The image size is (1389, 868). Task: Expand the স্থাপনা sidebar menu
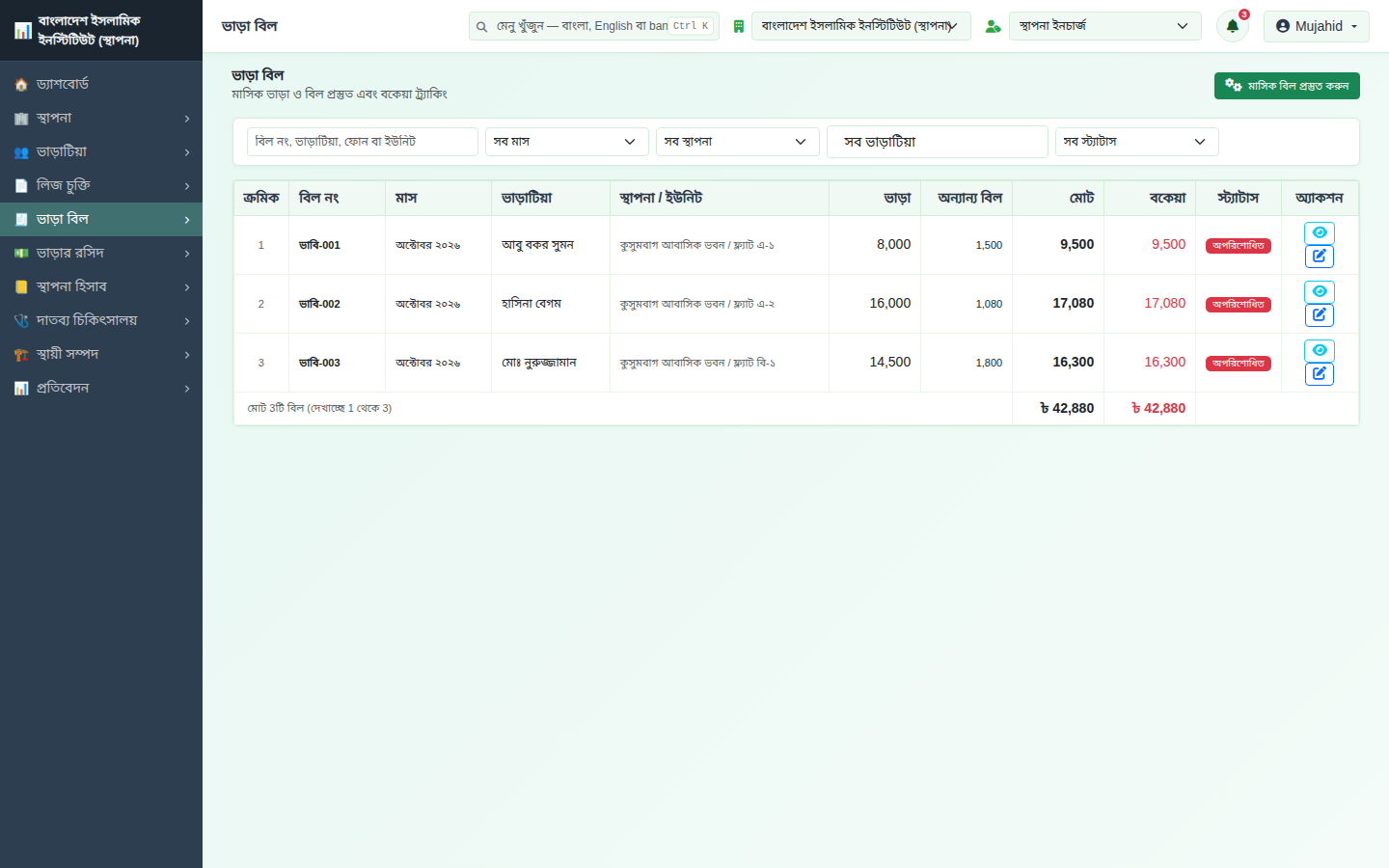[x=101, y=118]
